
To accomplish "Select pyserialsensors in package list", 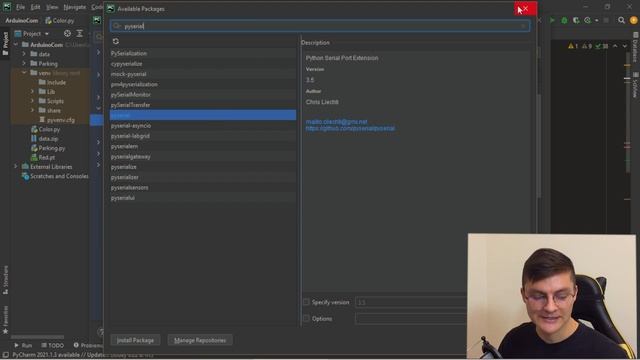I will coord(203,187).
